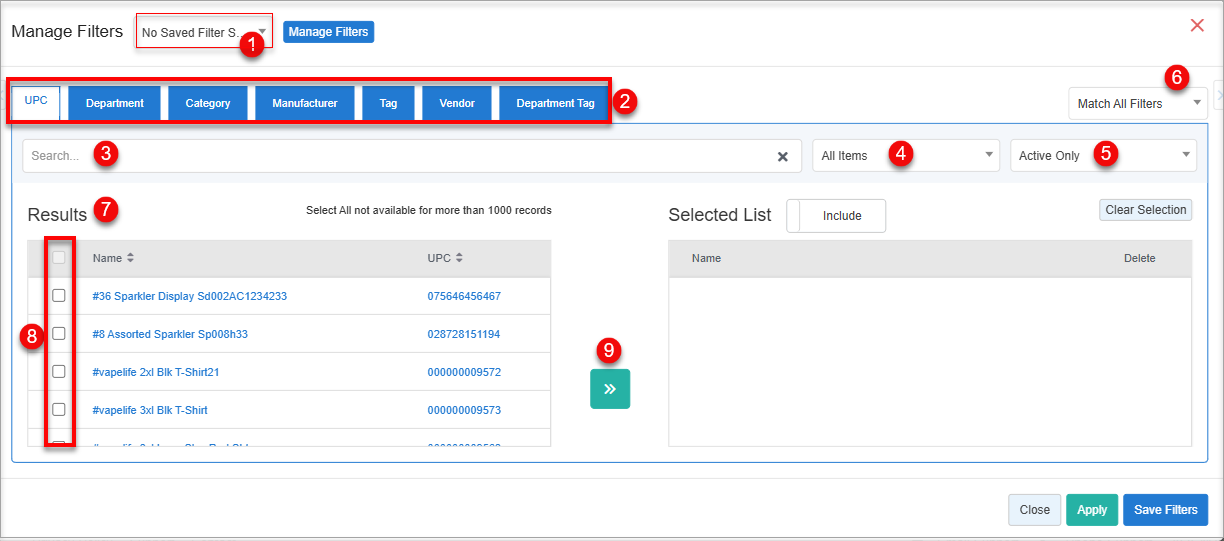The image size is (1224, 541).
Task: Check the #vapelife 3xl Blk T-Shirt row
Action: coord(59,409)
